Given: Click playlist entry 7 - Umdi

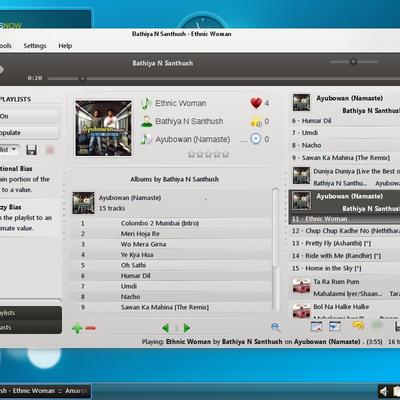Looking at the screenshot, I should coord(345,133).
